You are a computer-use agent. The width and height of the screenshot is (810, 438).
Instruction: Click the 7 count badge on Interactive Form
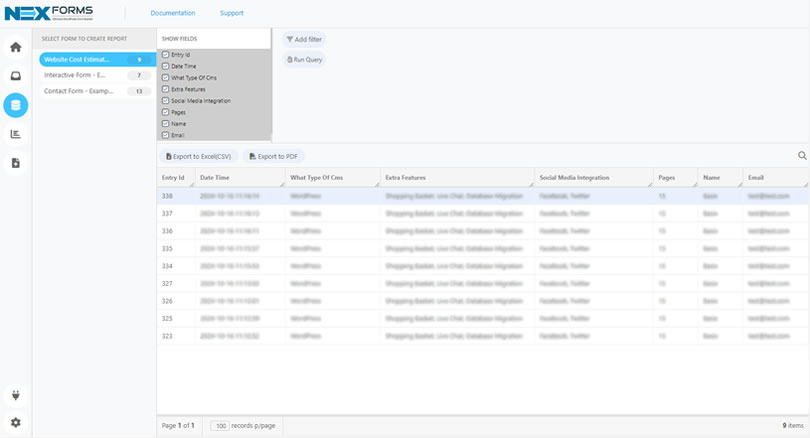pos(139,75)
